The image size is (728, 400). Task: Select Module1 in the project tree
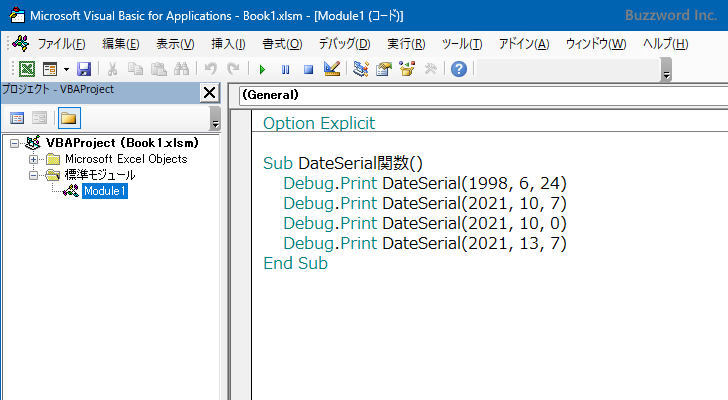pyautogui.click(x=104, y=191)
